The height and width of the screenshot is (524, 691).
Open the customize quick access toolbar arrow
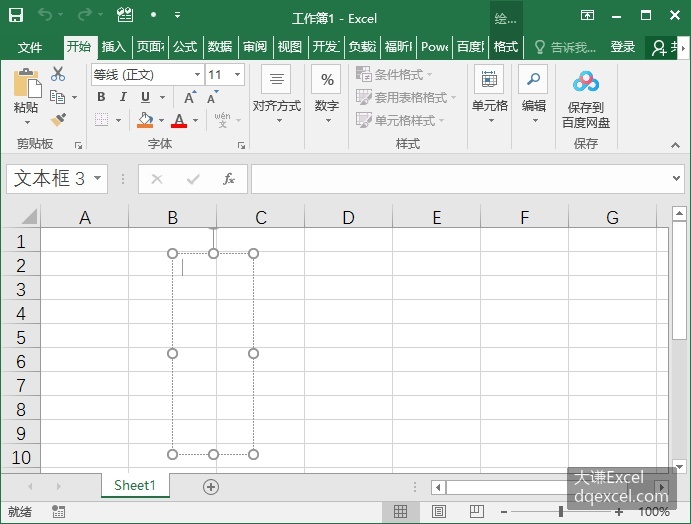(x=177, y=15)
